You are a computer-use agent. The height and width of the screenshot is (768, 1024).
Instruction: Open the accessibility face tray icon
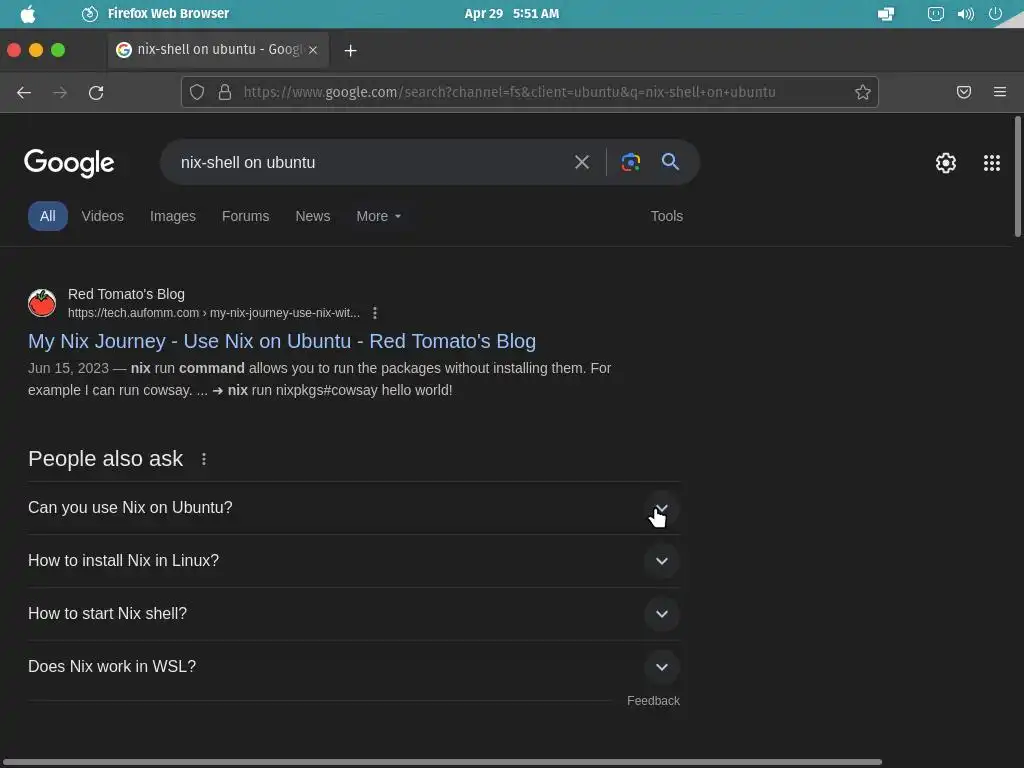pyautogui.click(x=935, y=14)
